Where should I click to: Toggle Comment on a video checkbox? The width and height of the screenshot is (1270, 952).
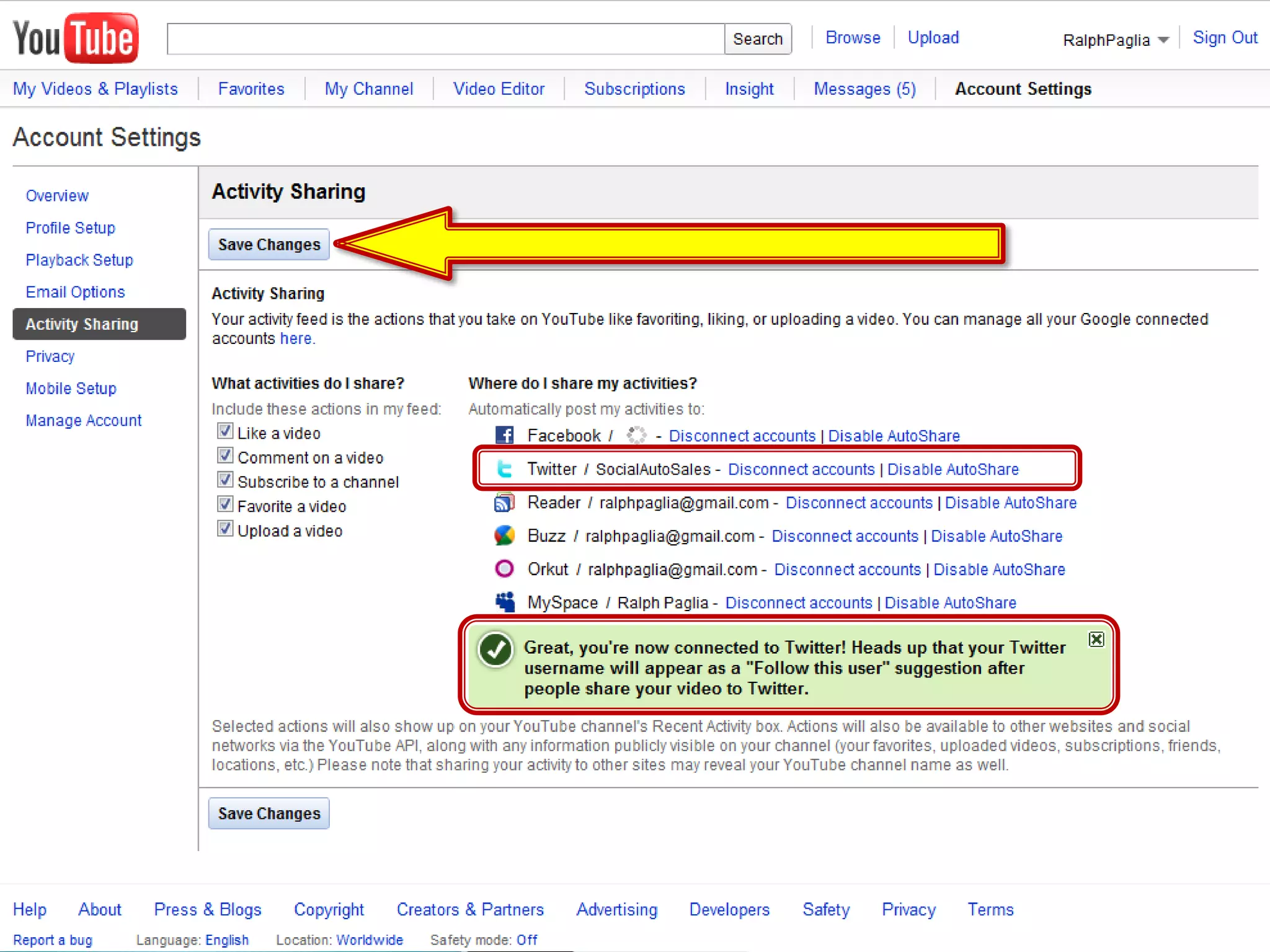pos(225,456)
